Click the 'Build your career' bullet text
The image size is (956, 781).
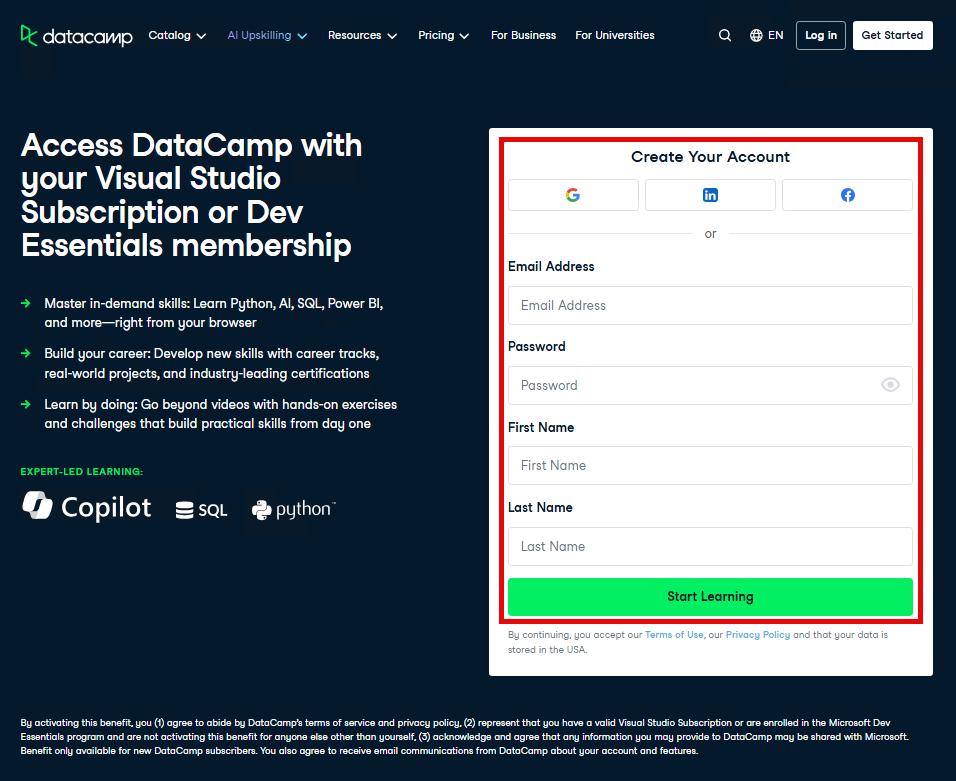pyautogui.click(x=212, y=363)
